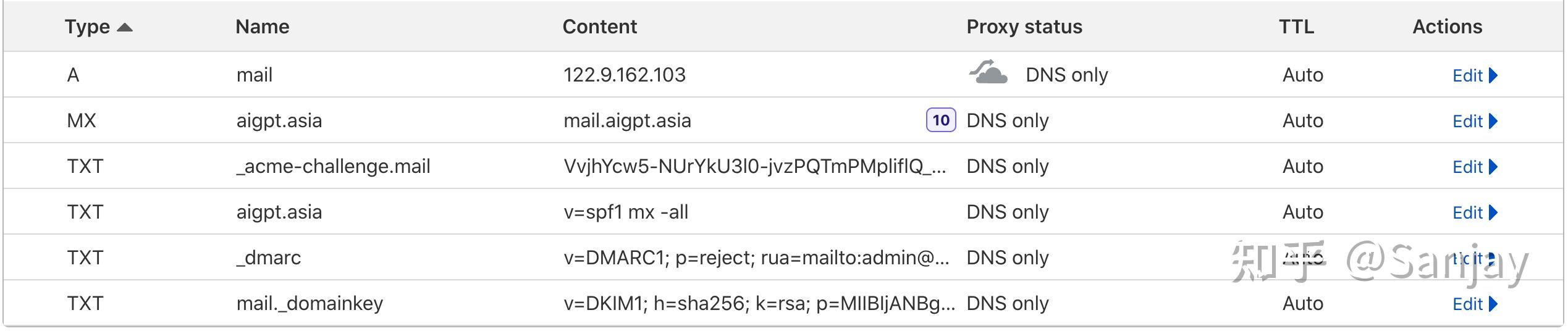Click the v=DMARC1 record content
The image size is (1568, 331).
click(756, 258)
